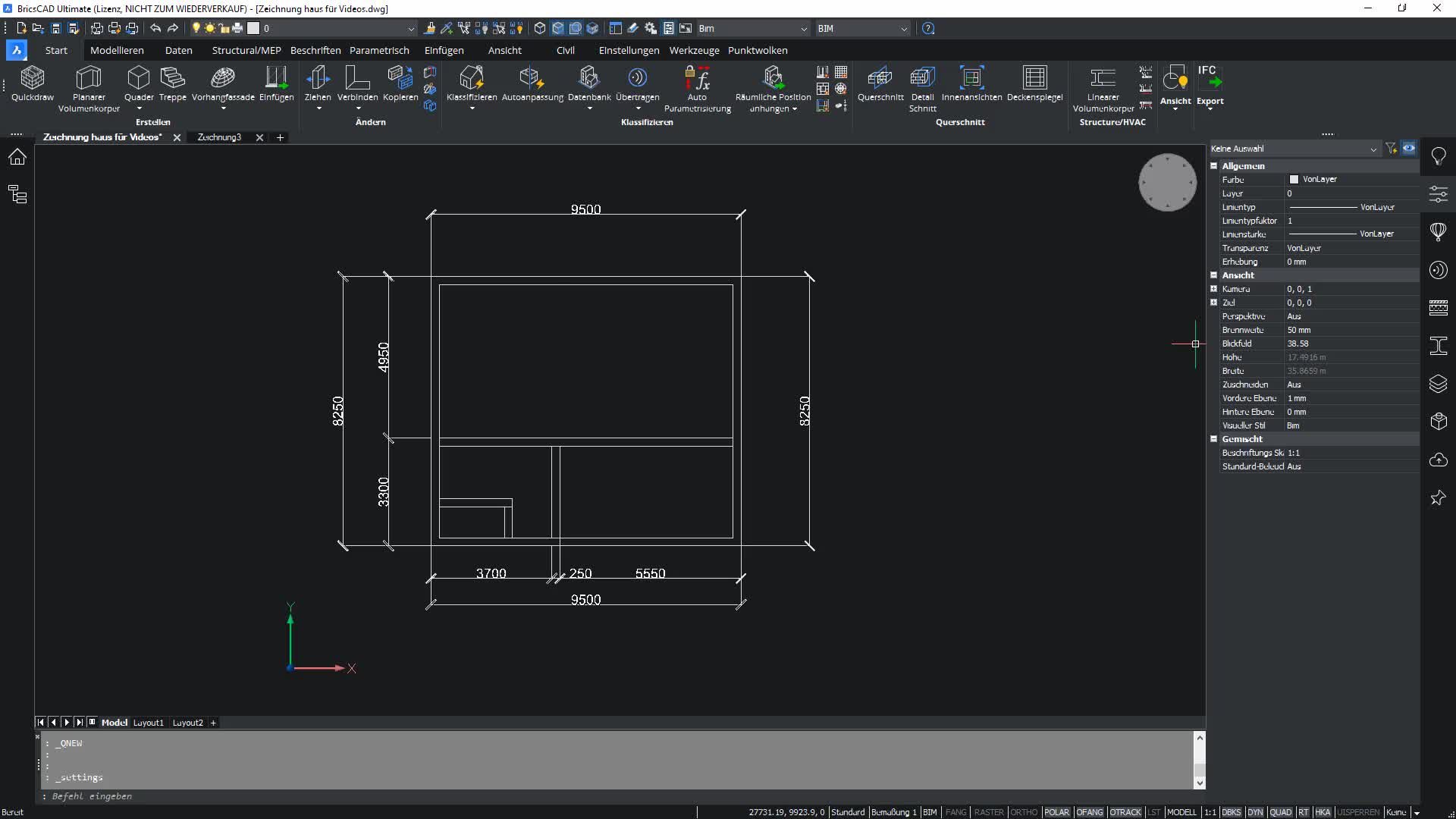Click the Farbe VonLayer color swatch
The width and height of the screenshot is (1456, 819).
pyautogui.click(x=1294, y=180)
